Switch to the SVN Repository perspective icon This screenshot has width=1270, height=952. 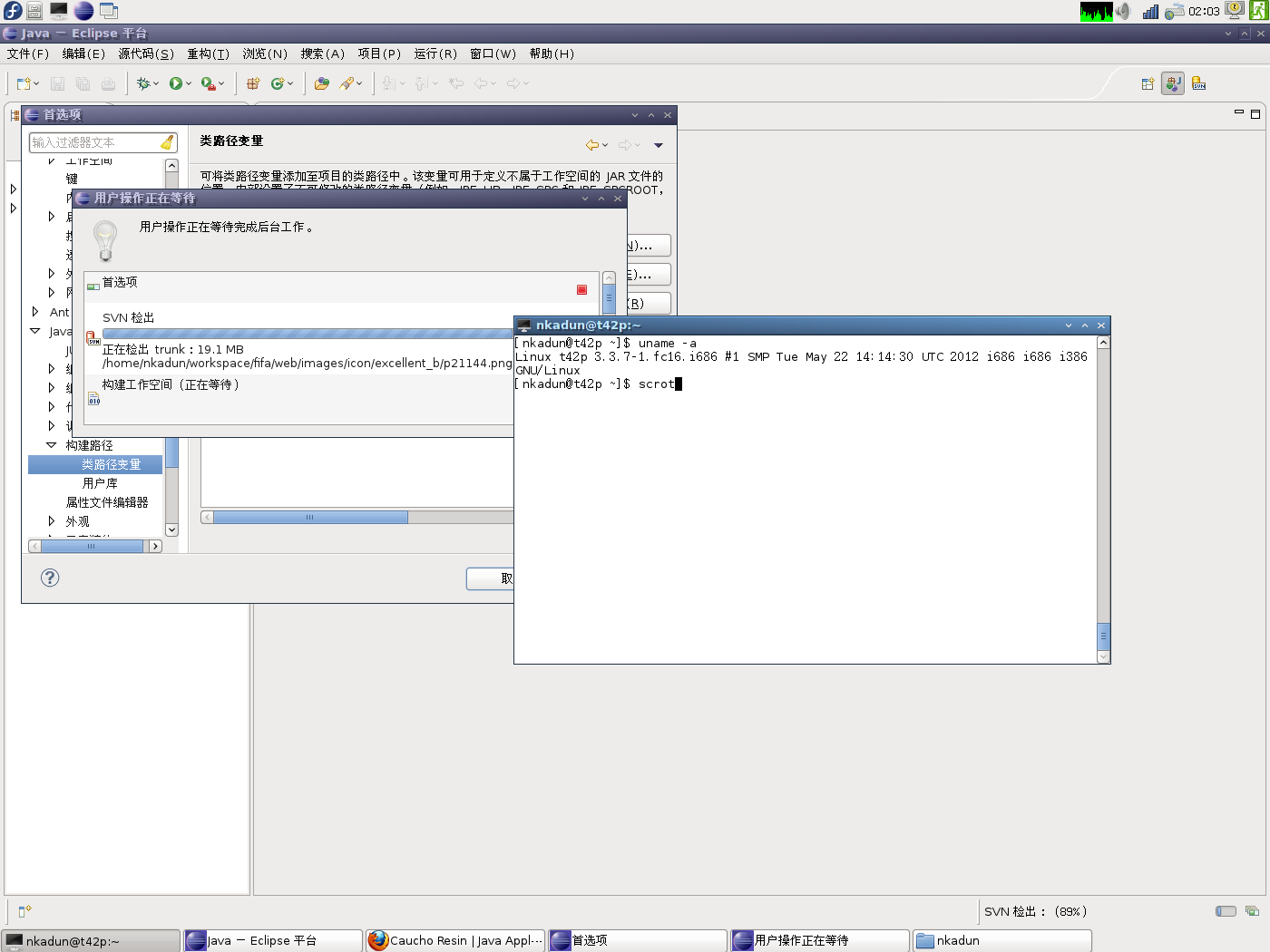(x=1198, y=84)
